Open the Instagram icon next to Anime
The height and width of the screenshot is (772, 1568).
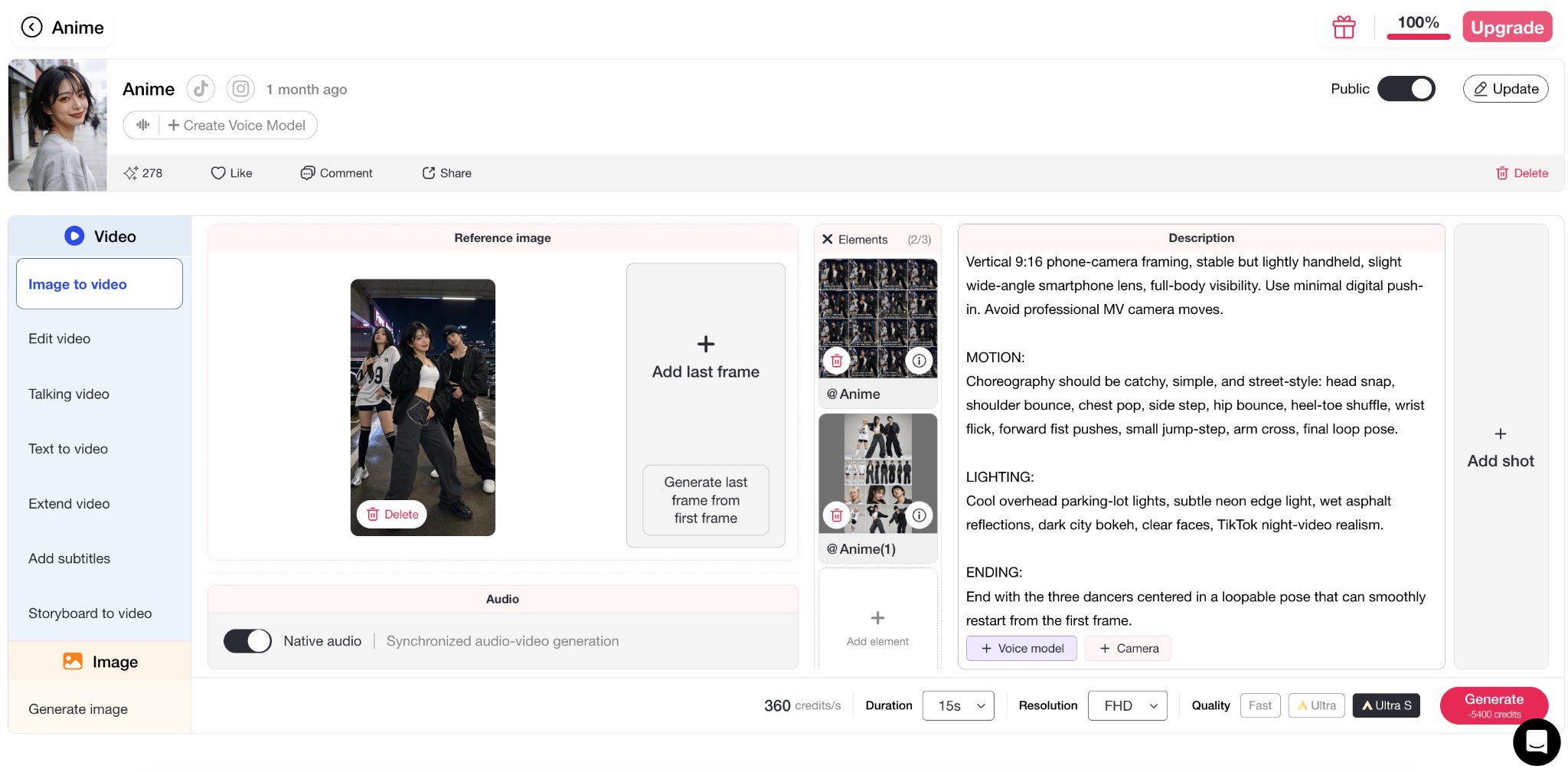pyautogui.click(x=240, y=89)
